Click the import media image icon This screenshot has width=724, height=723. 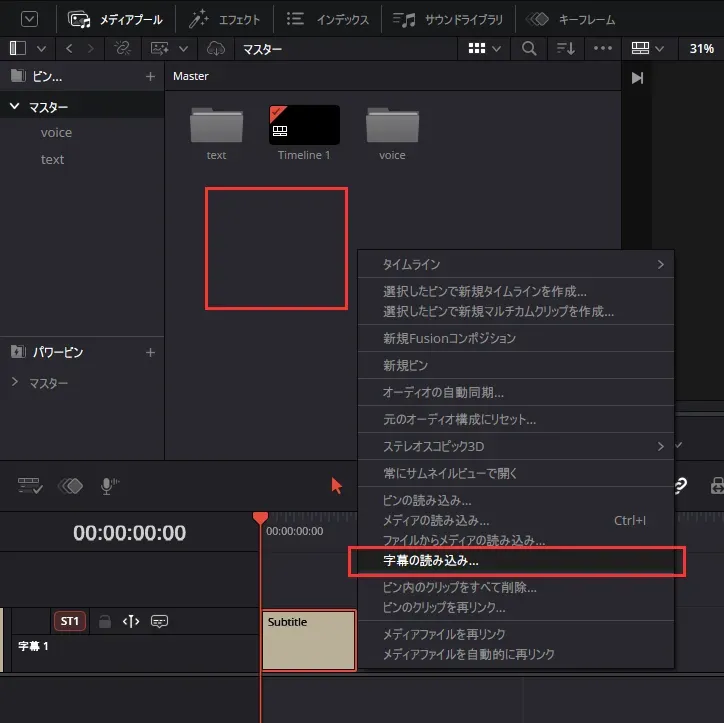click(x=160, y=48)
